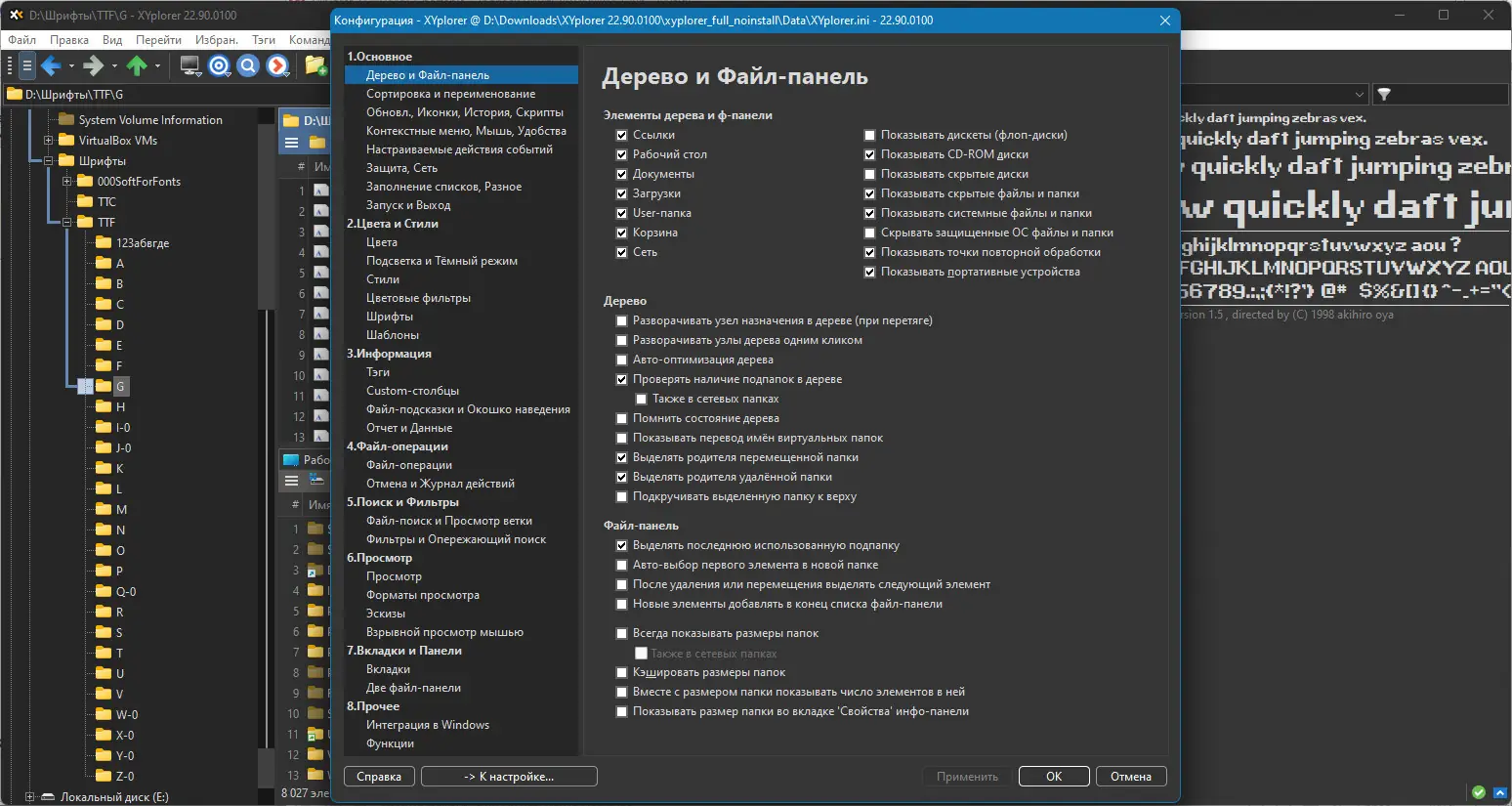This screenshot has height=806, width=1512.
Task: Click the 'Справка' help button
Action: point(379,777)
